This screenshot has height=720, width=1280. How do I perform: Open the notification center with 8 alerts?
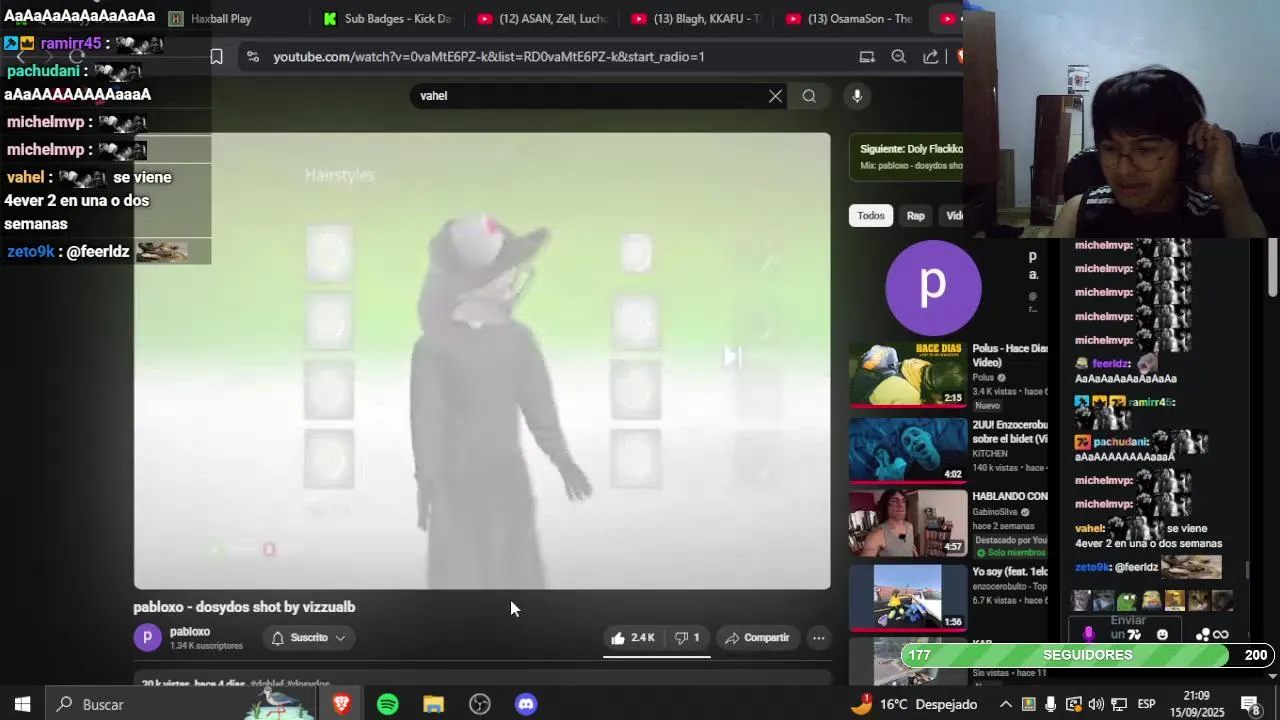tap(1250, 704)
